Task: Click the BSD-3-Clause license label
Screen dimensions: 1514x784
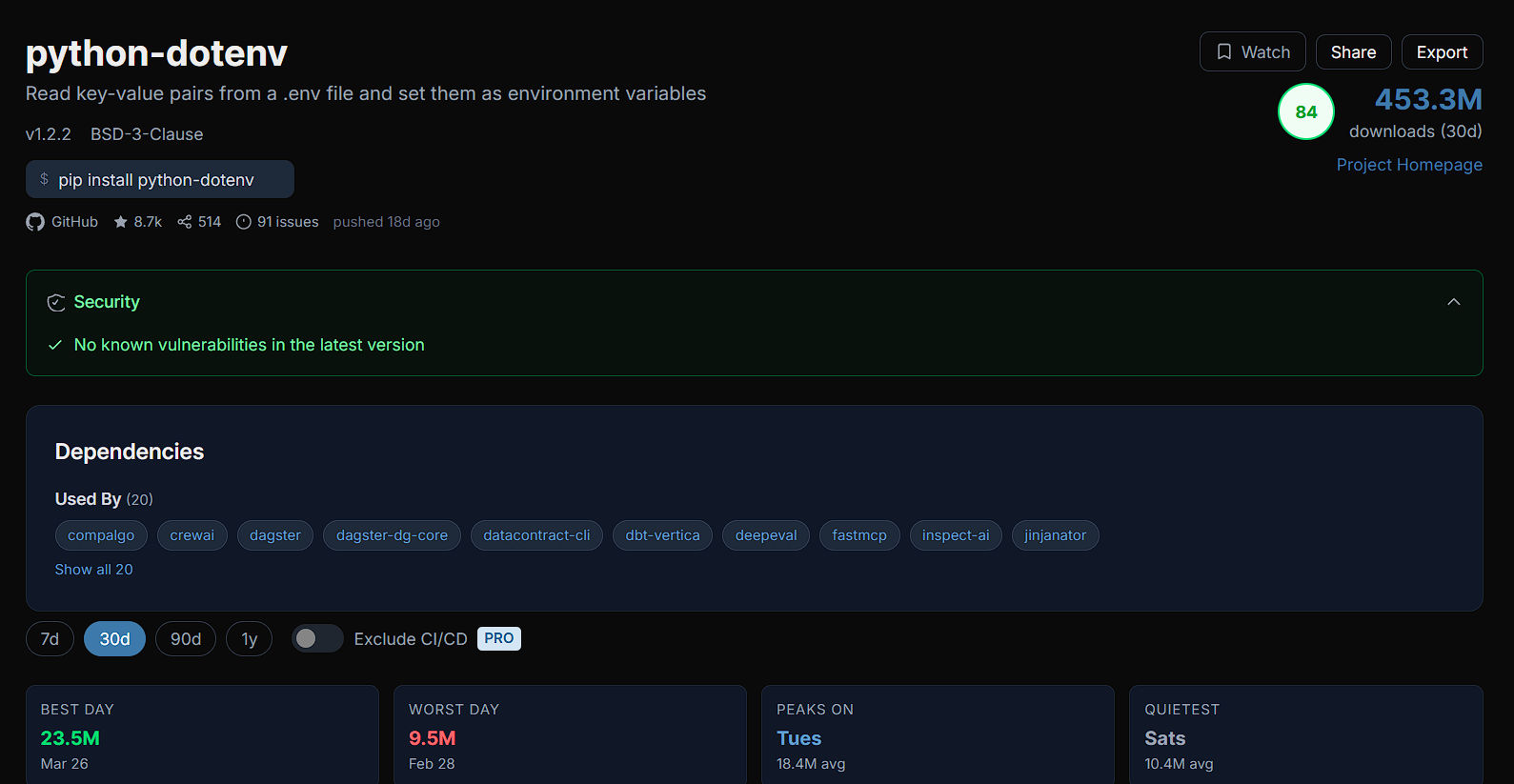Action: [147, 134]
